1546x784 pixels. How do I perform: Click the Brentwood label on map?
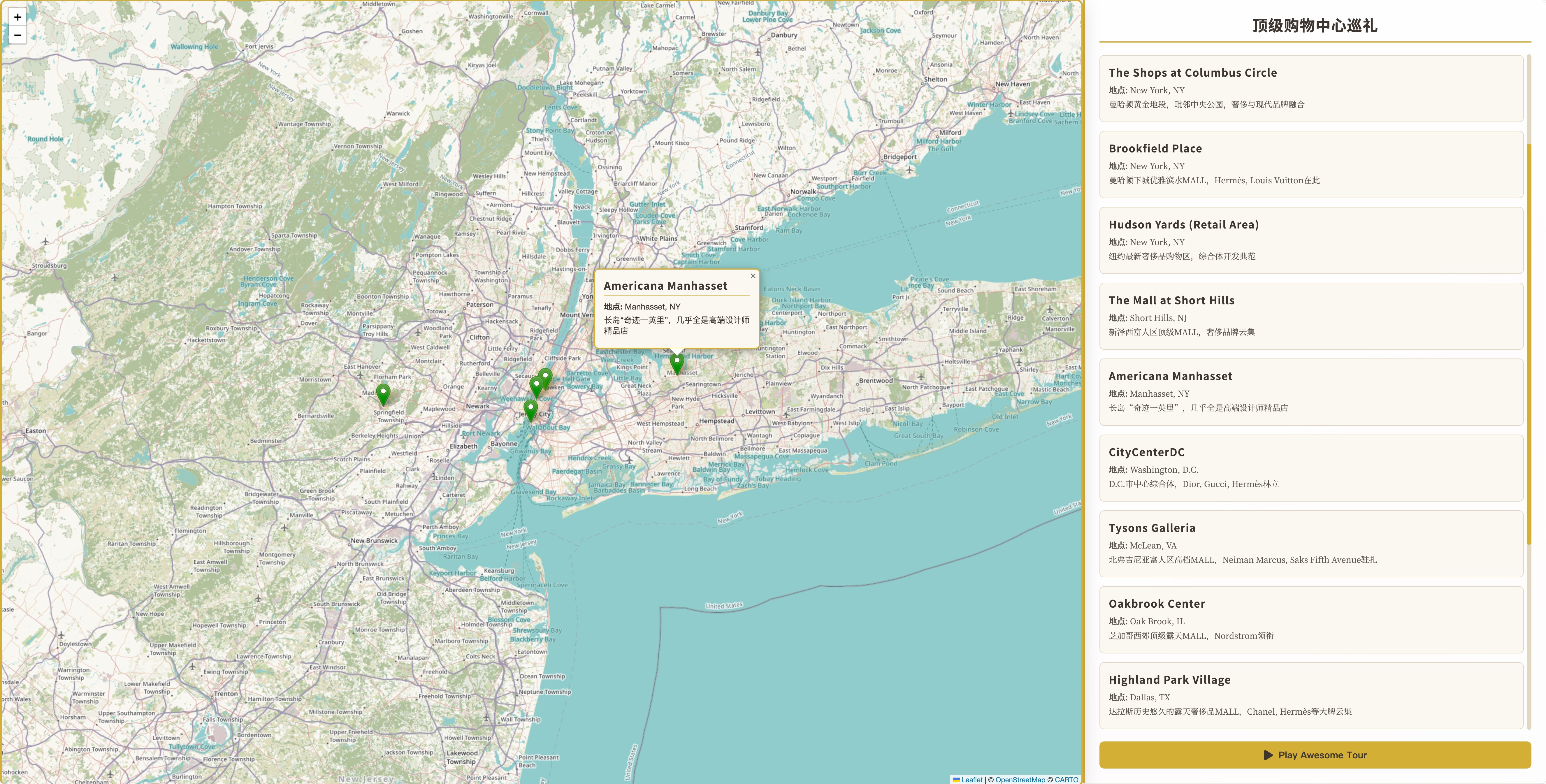point(876,381)
